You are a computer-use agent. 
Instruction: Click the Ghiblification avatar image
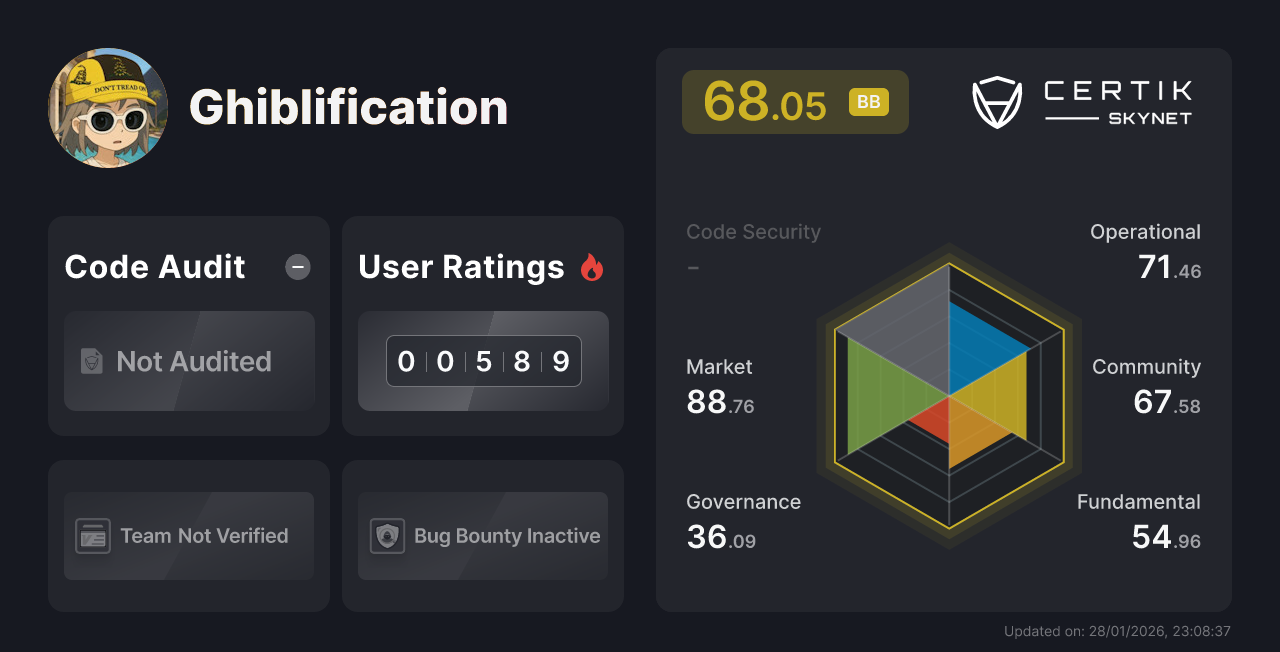coord(107,107)
